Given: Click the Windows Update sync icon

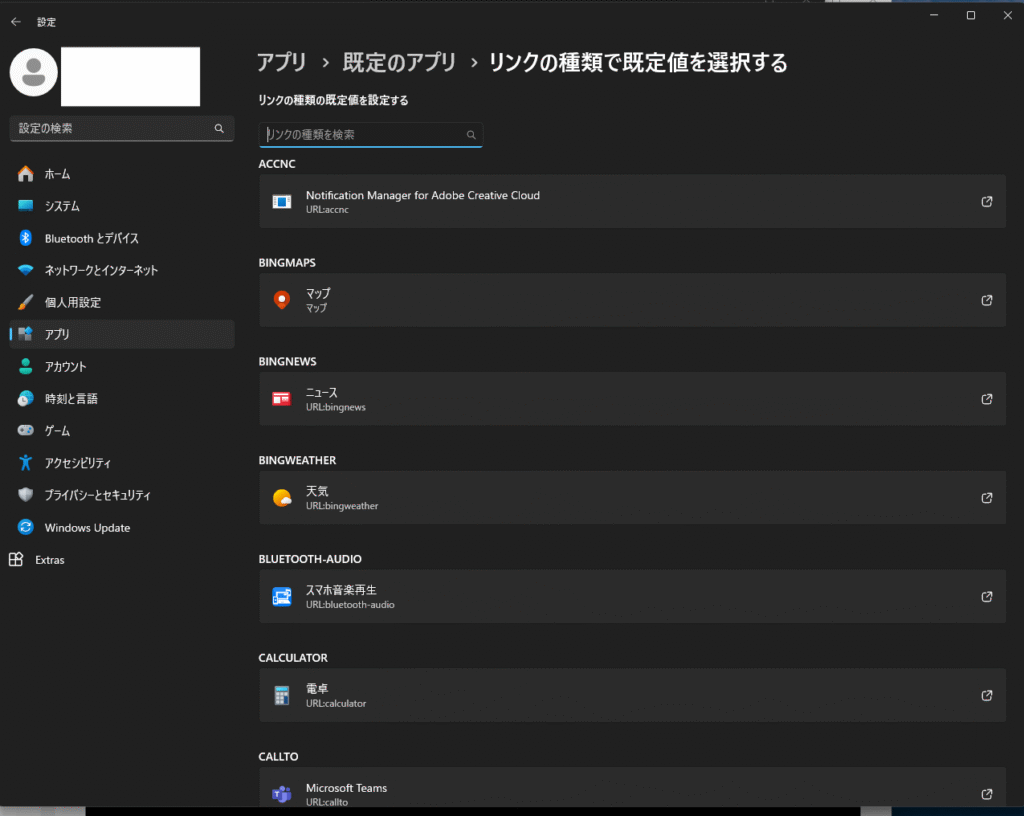Looking at the screenshot, I should 25,527.
